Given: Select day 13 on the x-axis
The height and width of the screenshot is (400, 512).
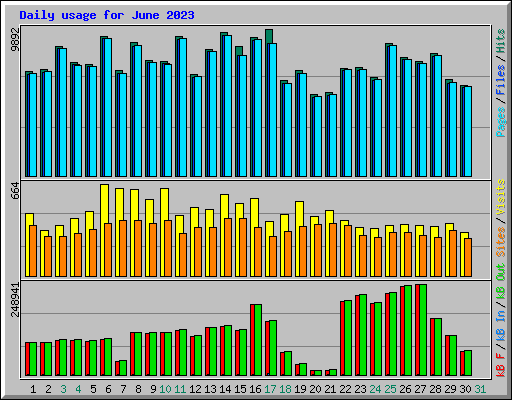Looking at the screenshot, I should [x=210, y=389].
